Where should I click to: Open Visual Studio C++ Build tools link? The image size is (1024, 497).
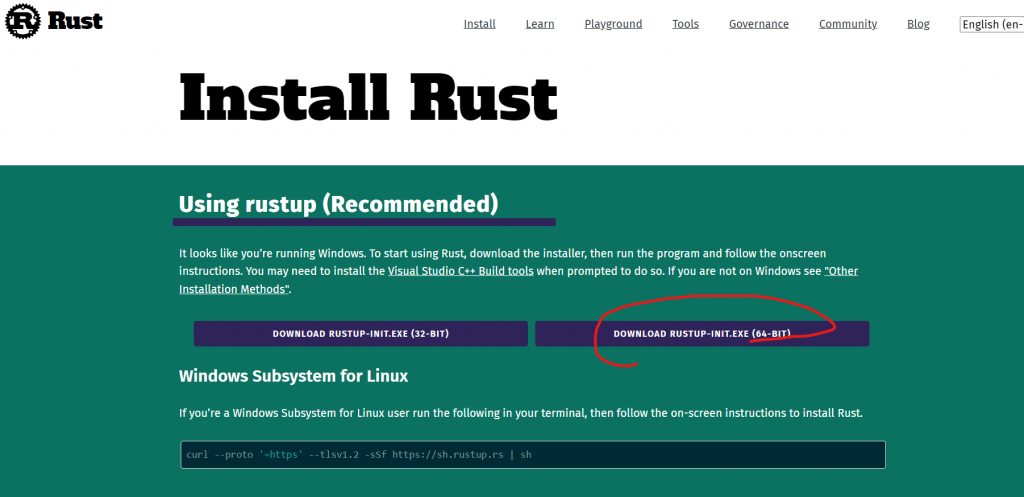pos(460,271)
